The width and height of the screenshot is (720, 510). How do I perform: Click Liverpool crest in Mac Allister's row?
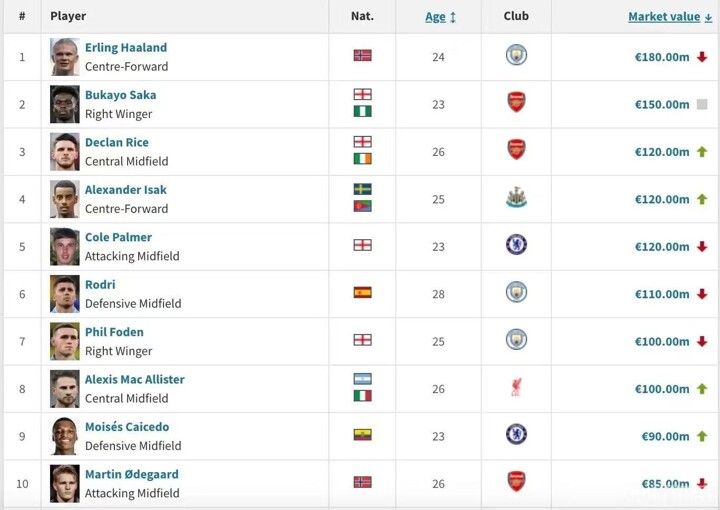coord(516,387)
